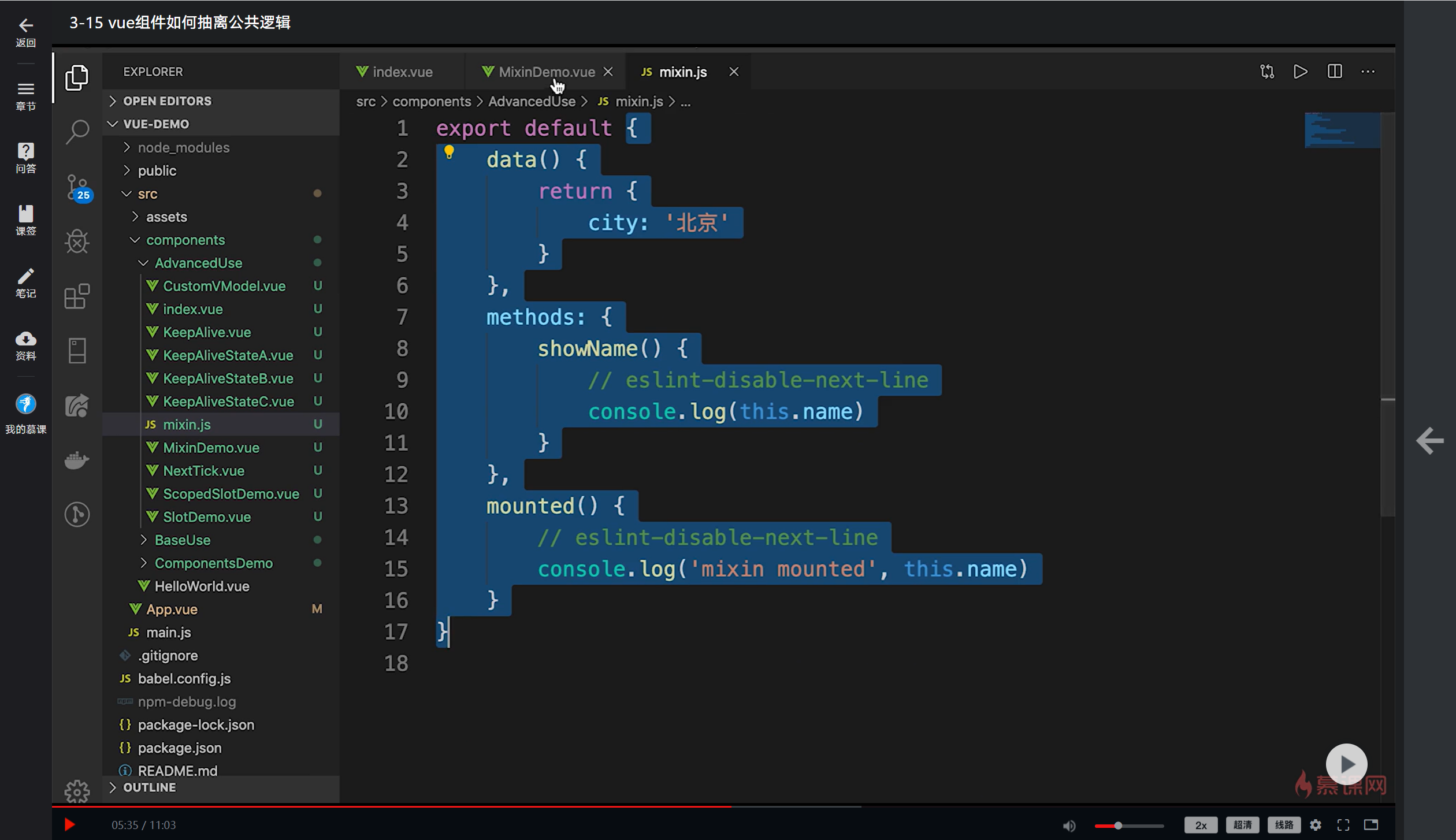Open the bookmark-like activity bar icon
Image resolution: width=1456 pixels, height=840 pixels.
tap(77, 350)
